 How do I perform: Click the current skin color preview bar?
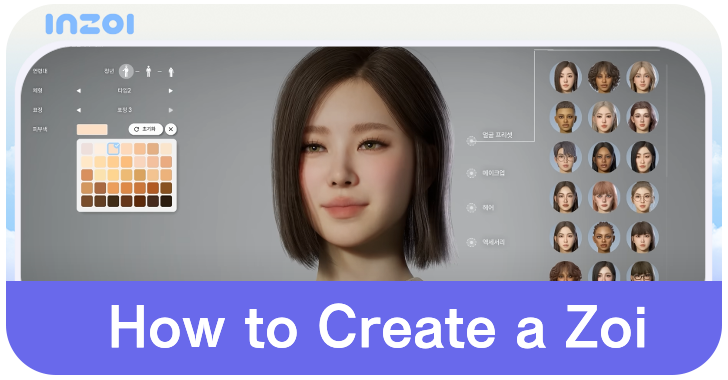(x=92, y=129)
